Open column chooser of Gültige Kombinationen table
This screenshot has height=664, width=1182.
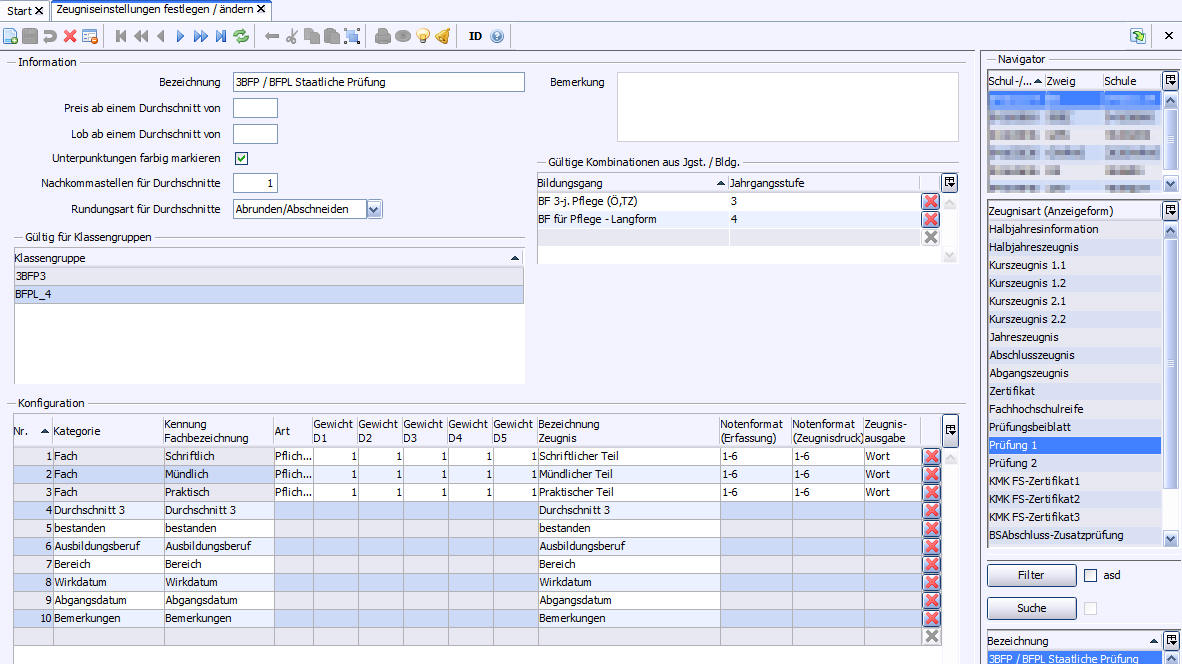[950, 182]
